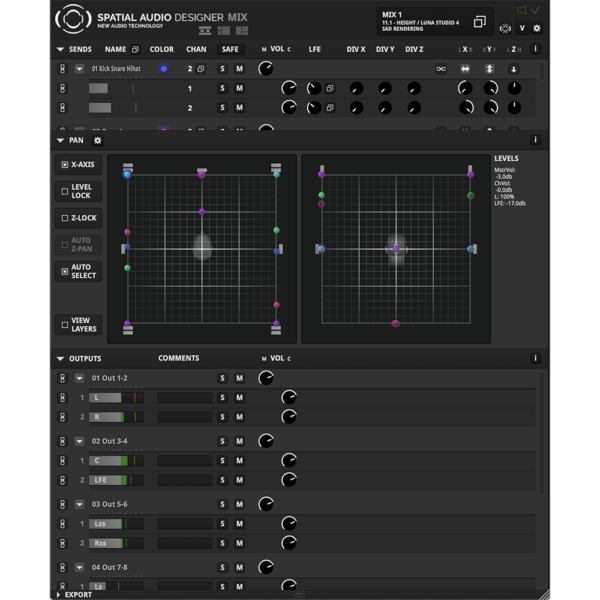Mute the 01 Kick Snare Hihat send
Screen dimensions: 600x600
pyautogui.click(x=240, y=69)
